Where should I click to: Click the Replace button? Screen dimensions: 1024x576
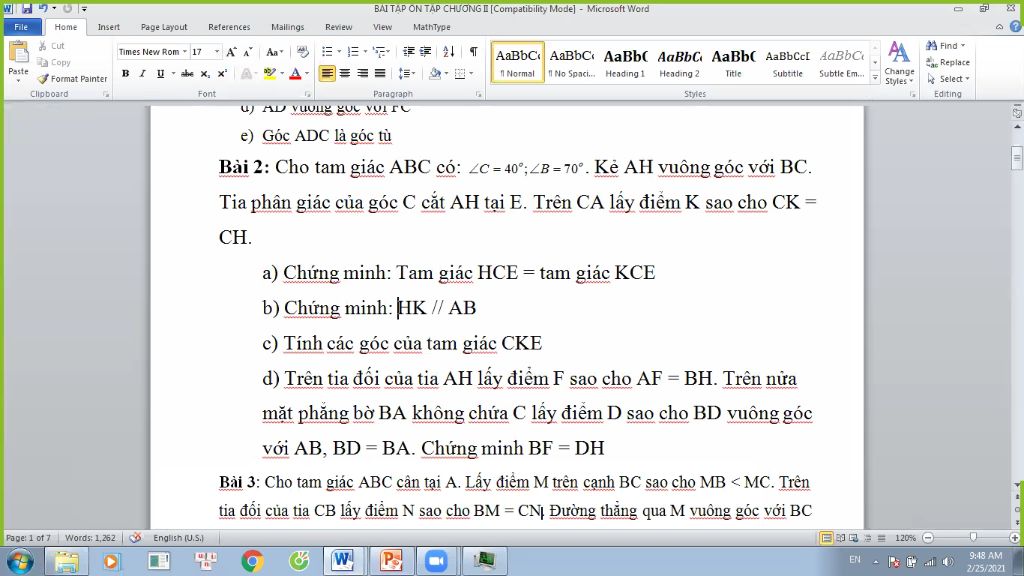click(x=948, y=63)
